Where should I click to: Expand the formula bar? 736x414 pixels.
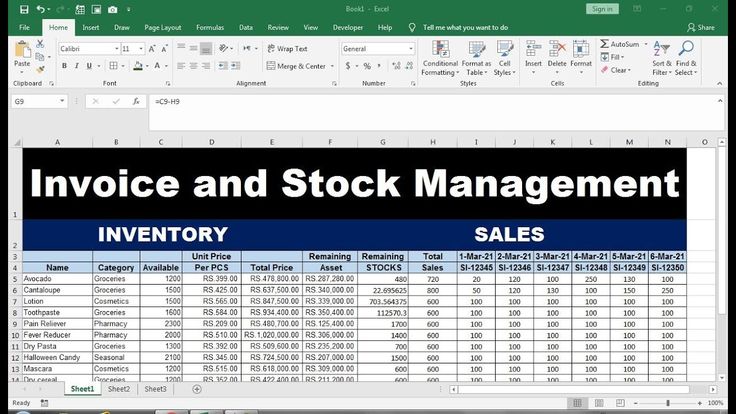[x=720, y=101]
